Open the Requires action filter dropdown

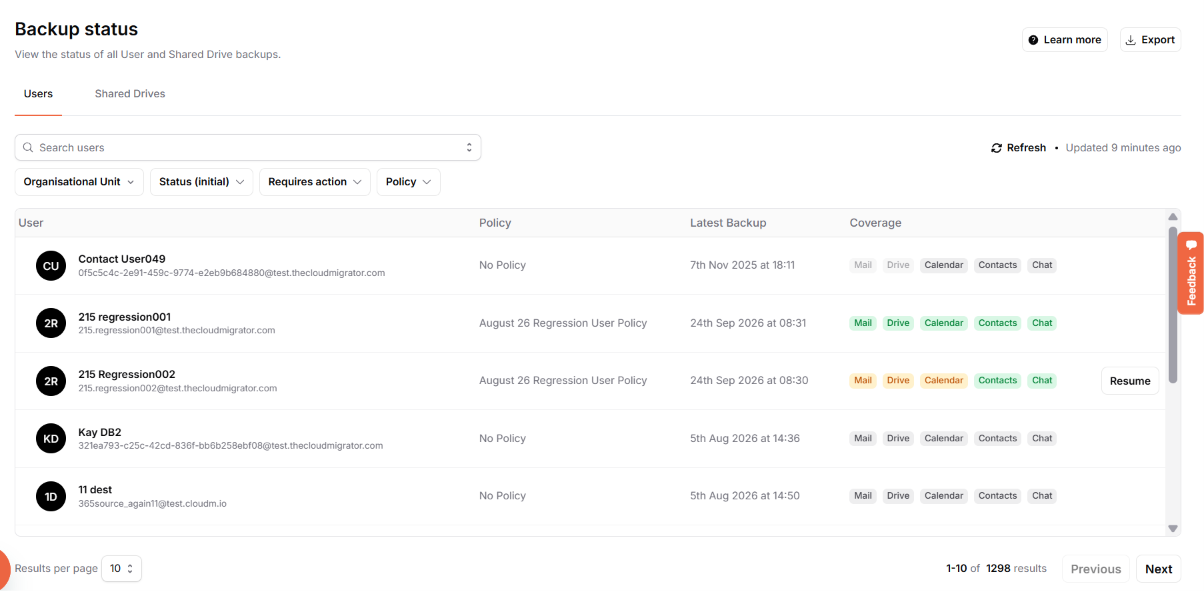(x=315, y=182)
